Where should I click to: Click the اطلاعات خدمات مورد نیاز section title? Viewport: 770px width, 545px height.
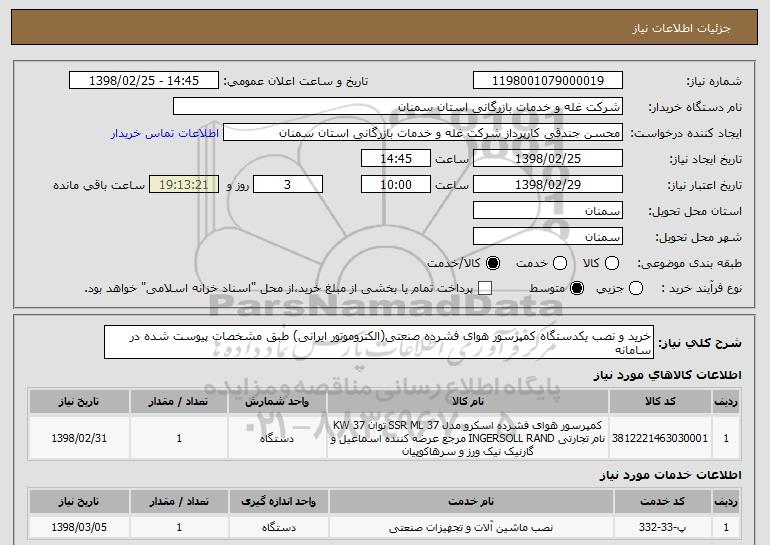coord(670,475)
